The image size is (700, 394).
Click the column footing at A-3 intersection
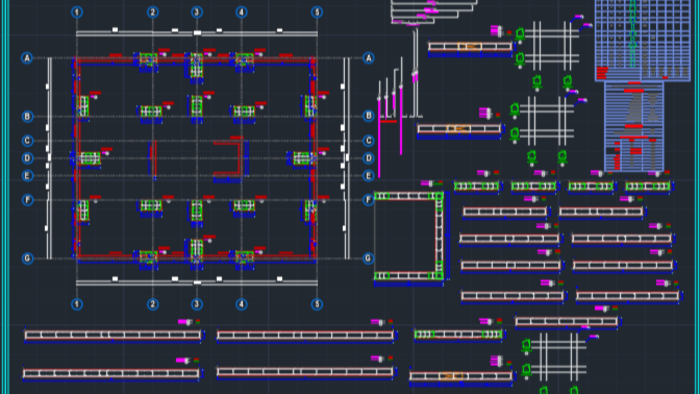tap(196, 67)
